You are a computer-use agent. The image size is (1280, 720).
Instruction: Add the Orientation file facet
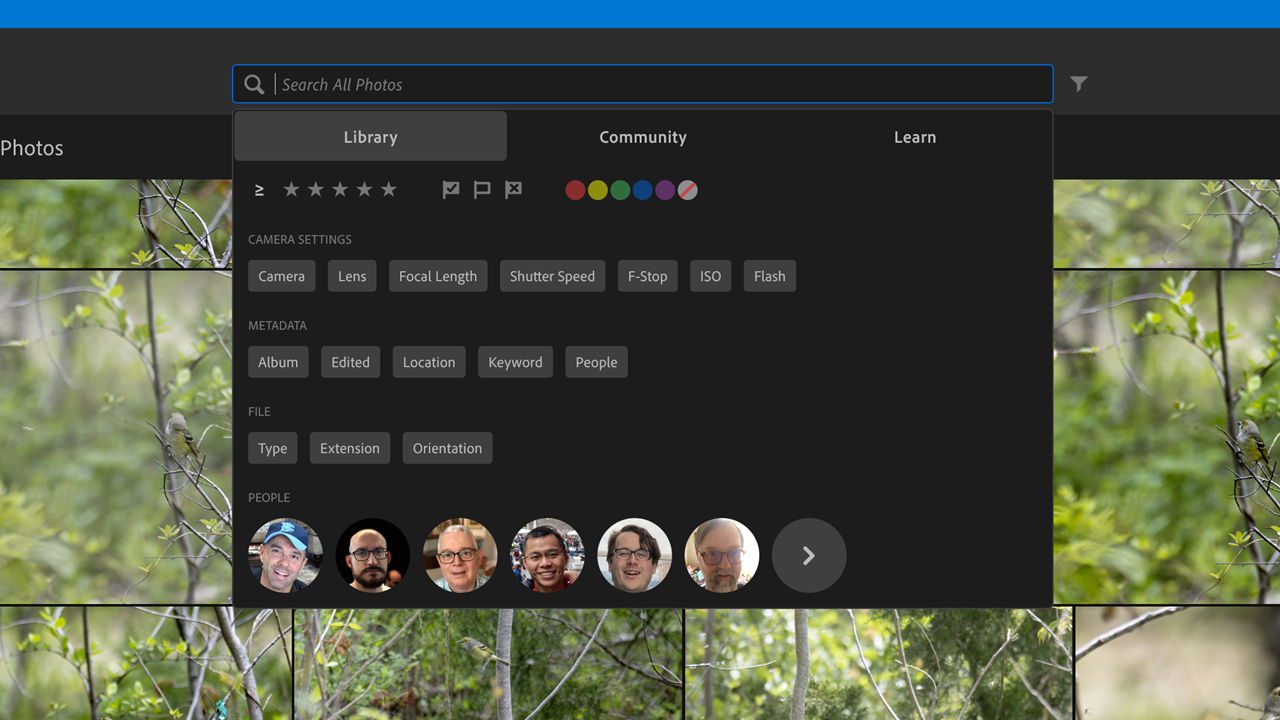[x=447, y=448]
